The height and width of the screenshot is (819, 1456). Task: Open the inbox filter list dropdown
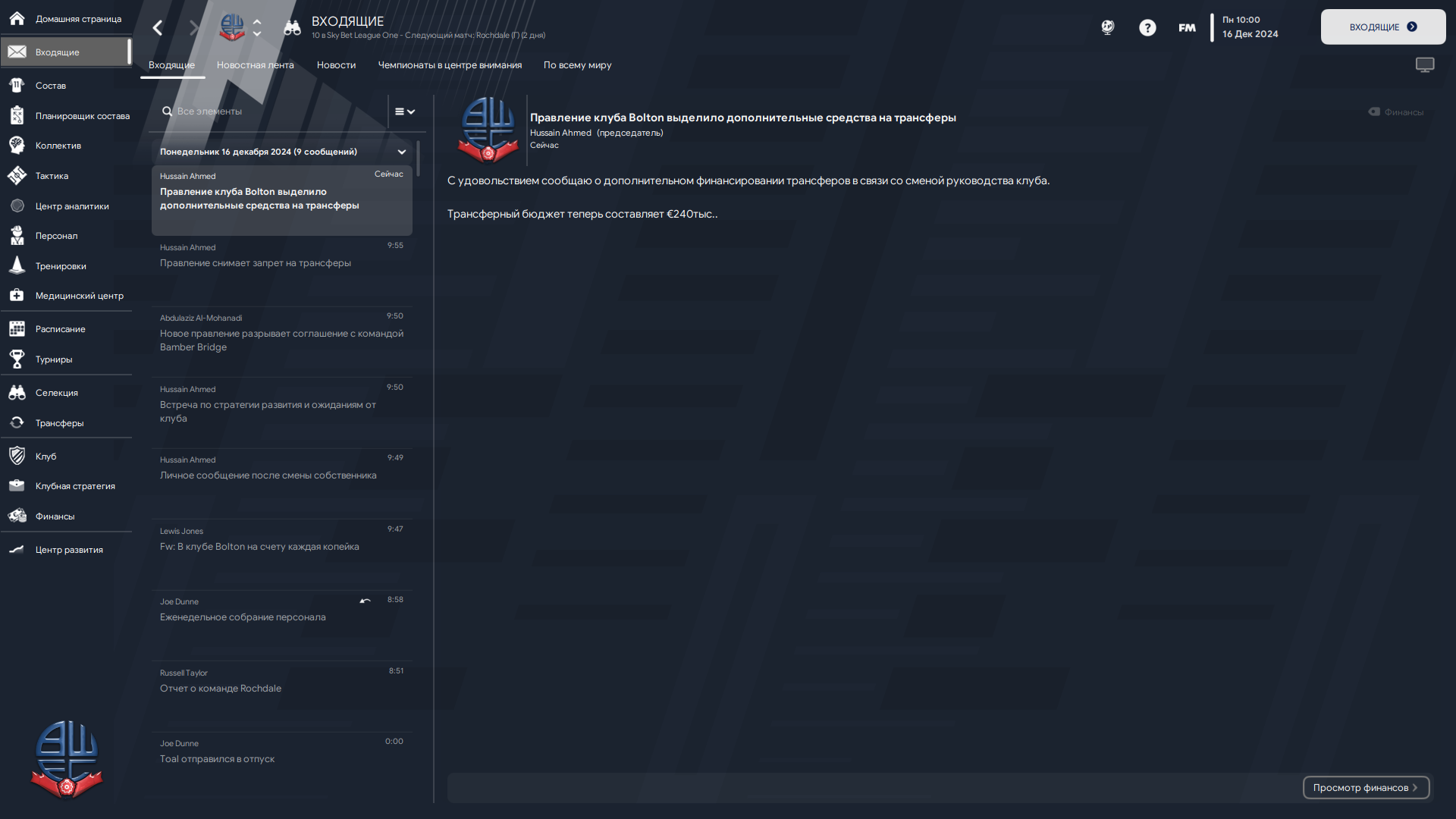405,111
